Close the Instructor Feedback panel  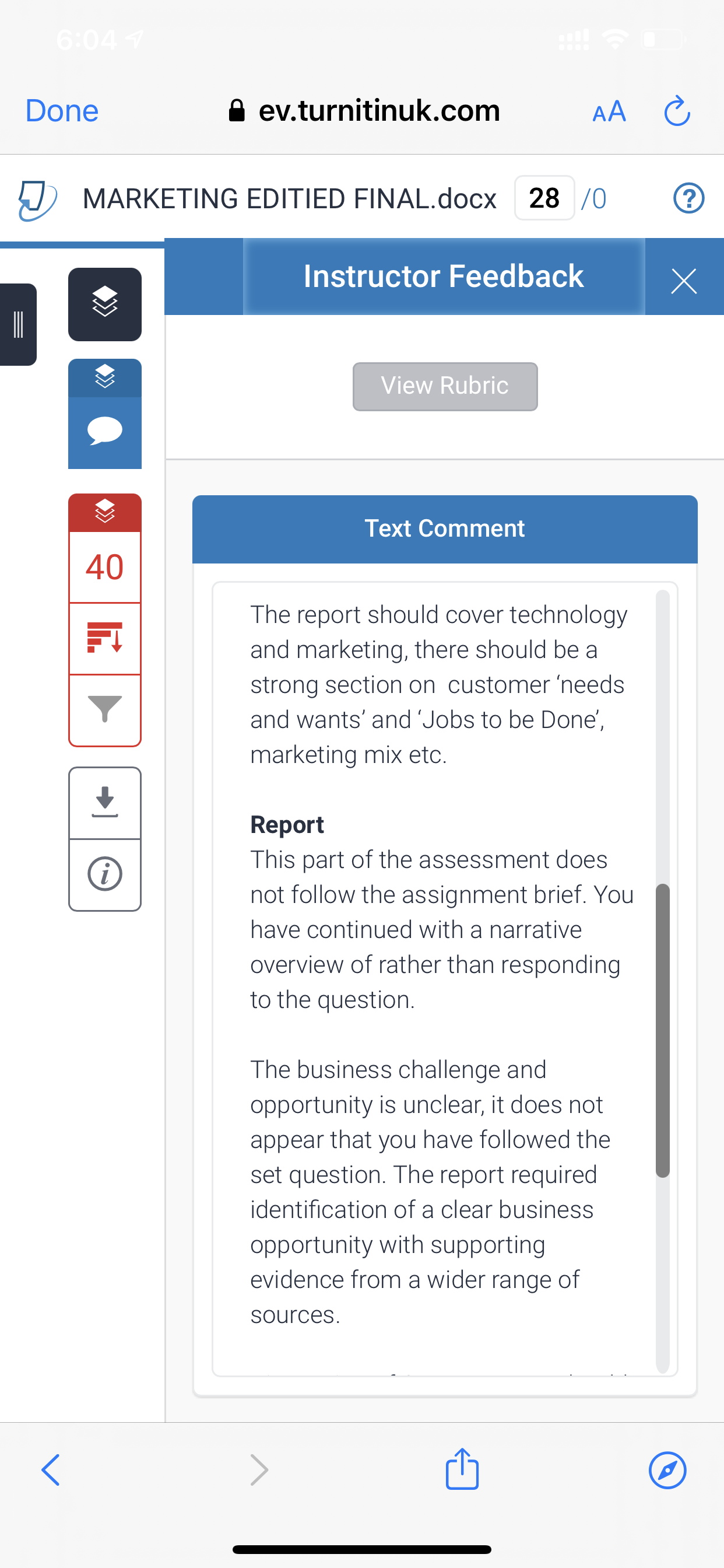click(x=684, y=281)
